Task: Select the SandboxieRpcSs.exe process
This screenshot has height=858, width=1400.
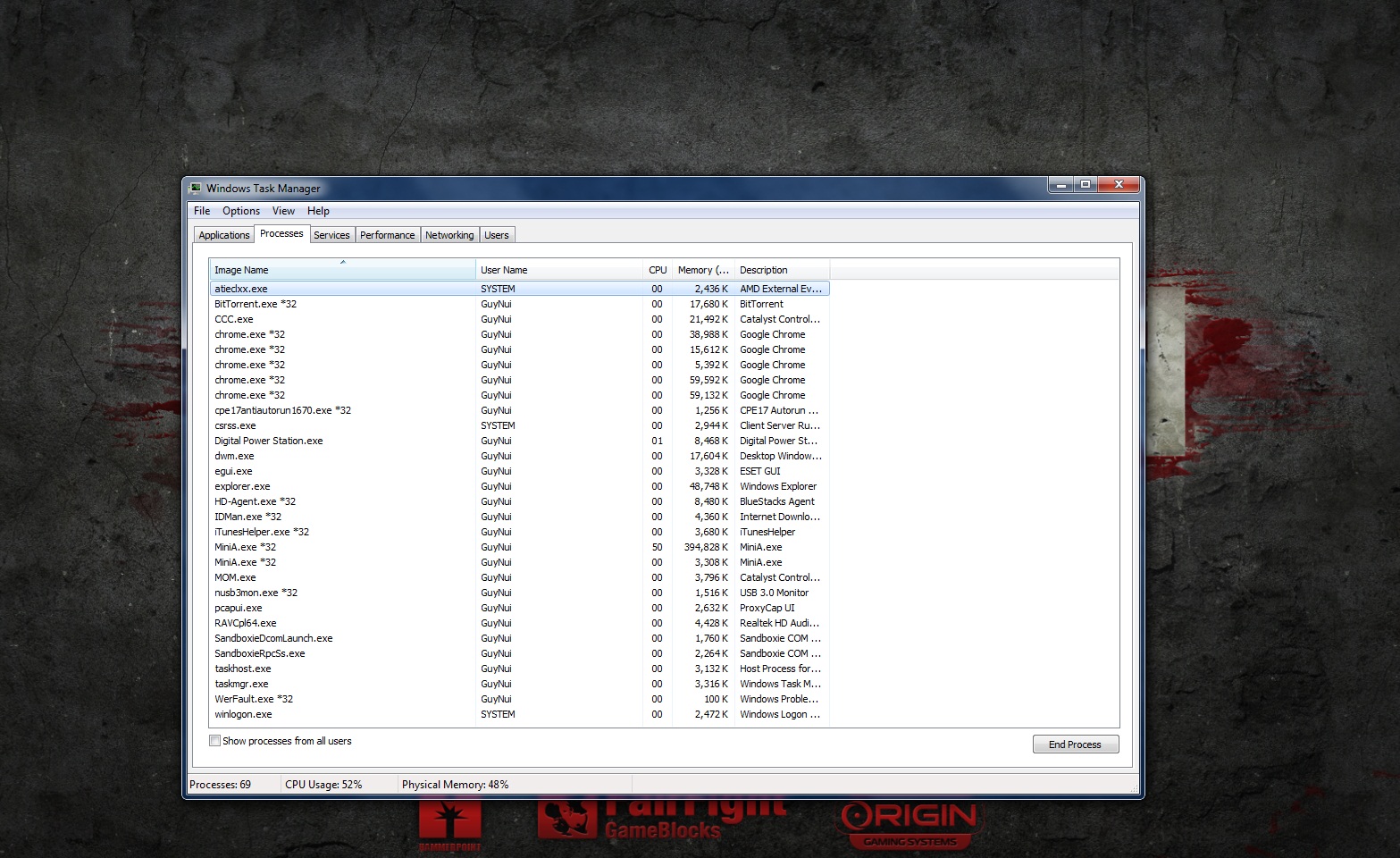Action: pos(520,653)
